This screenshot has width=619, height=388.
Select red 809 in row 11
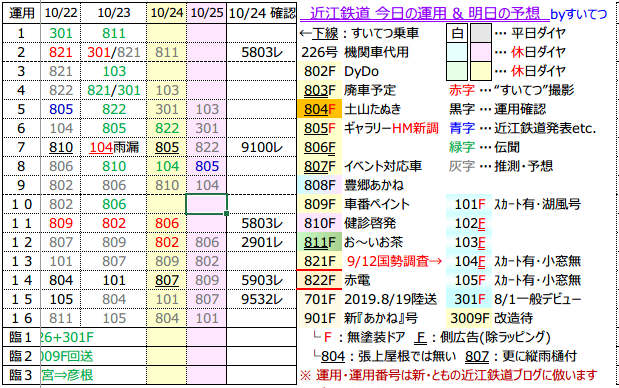point(61,223)
